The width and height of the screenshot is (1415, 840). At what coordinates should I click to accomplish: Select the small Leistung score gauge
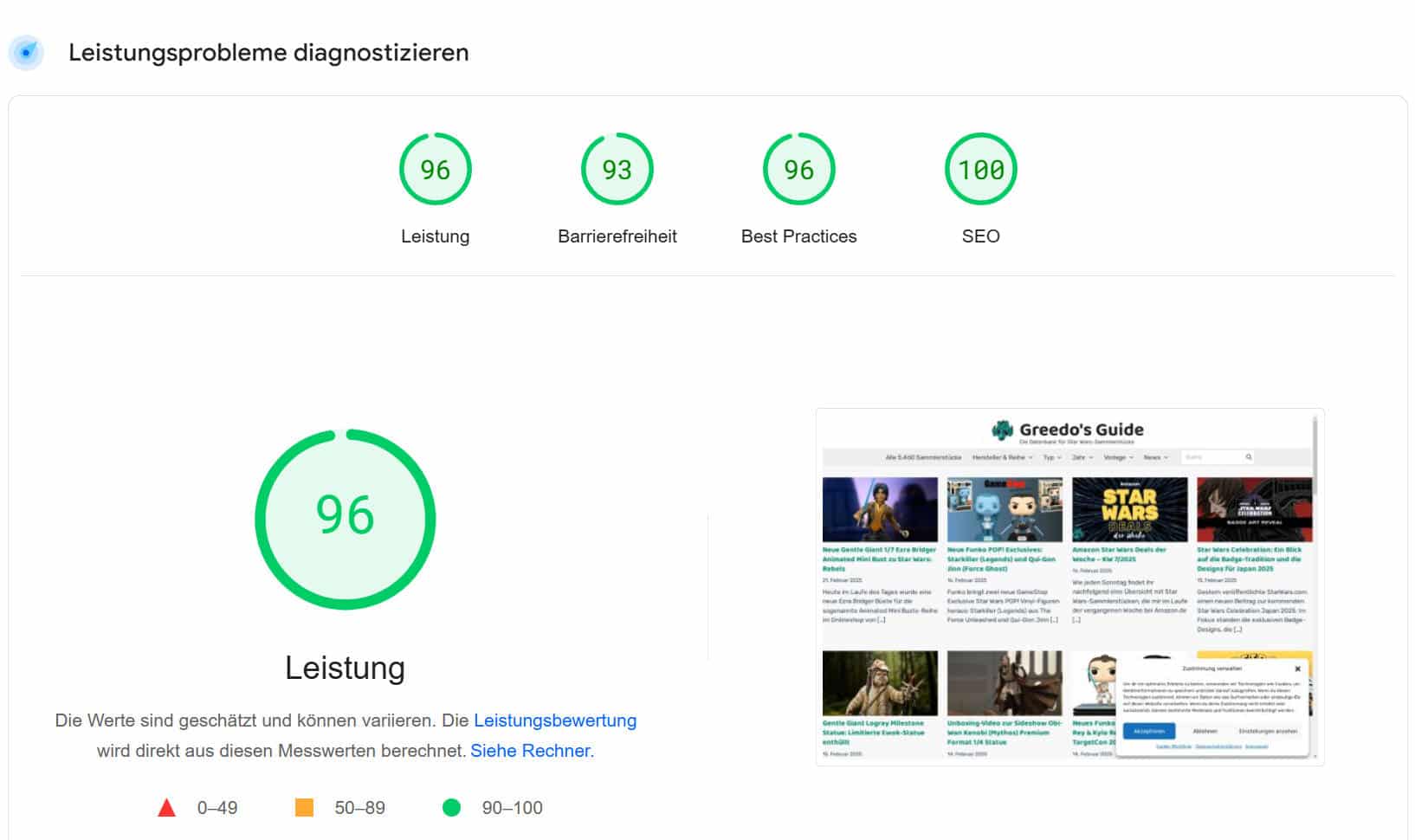pos(435,170)
